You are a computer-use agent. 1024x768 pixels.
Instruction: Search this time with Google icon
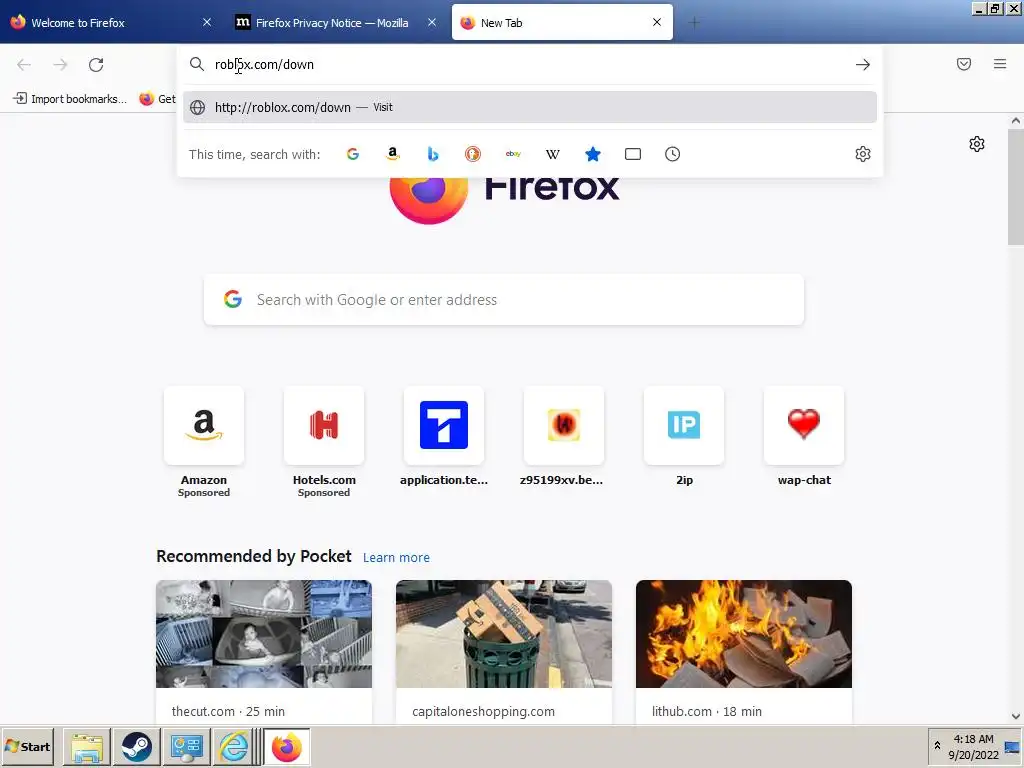353,154
